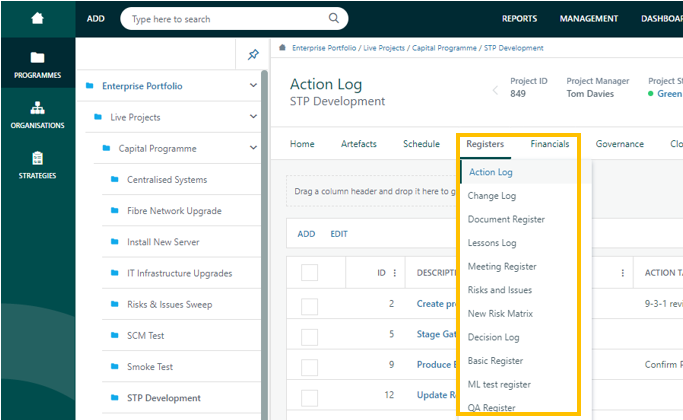Open the Organisations sidebar section
Image resolution: width=683 pixels, height=420 pixels.
37,115
